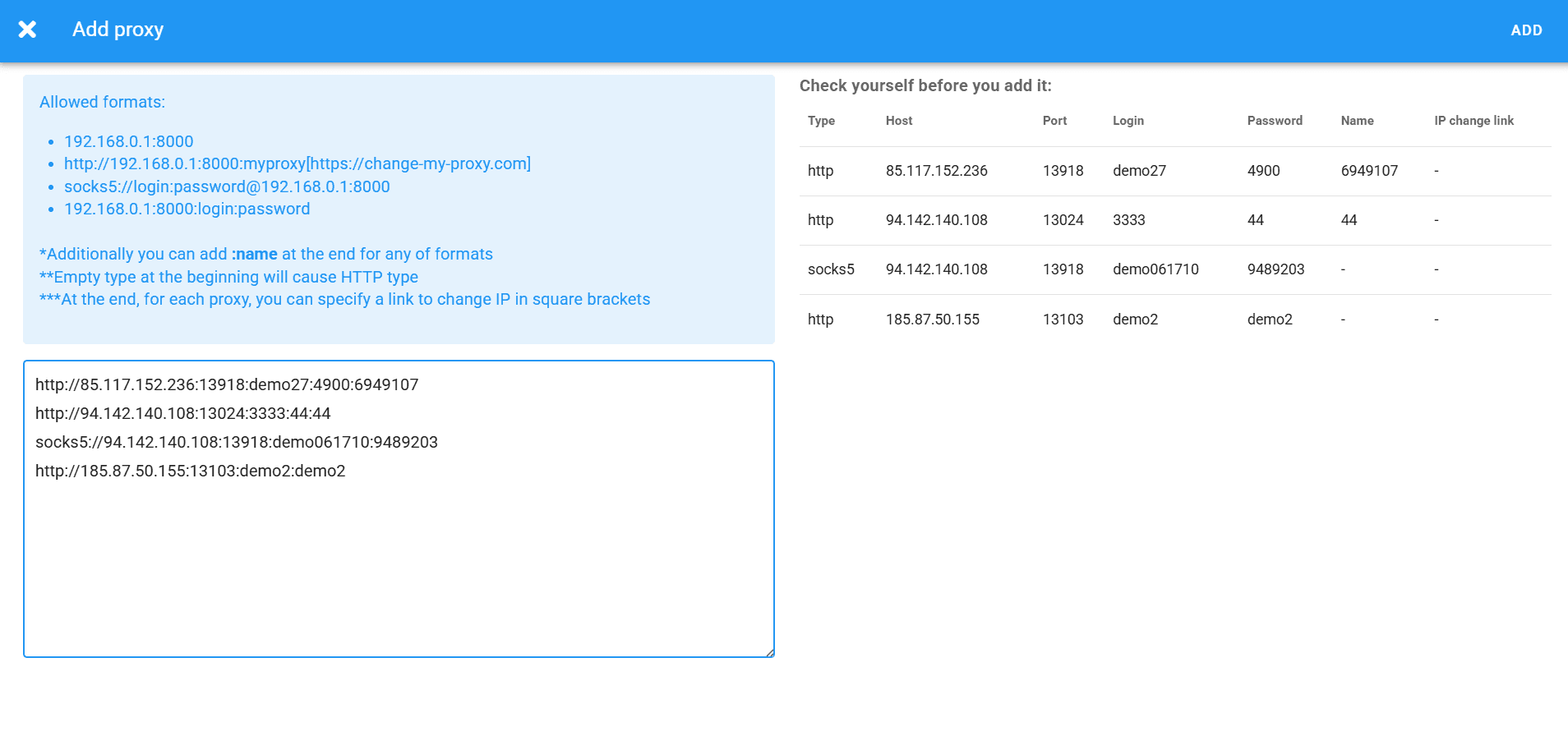
Task: Click the Login column header
Action: tap(1128, 121)
